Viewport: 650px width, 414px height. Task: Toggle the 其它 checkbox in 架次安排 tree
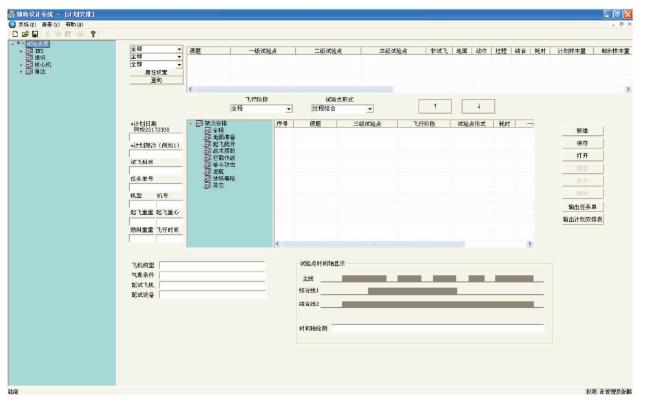(208, 185)
